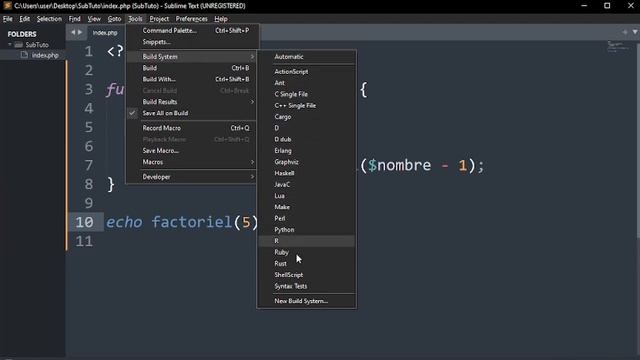Select ActionScript build system
The height and width of the screenshot is (360, 640).
pyautogui.click(x=307, y=71)
